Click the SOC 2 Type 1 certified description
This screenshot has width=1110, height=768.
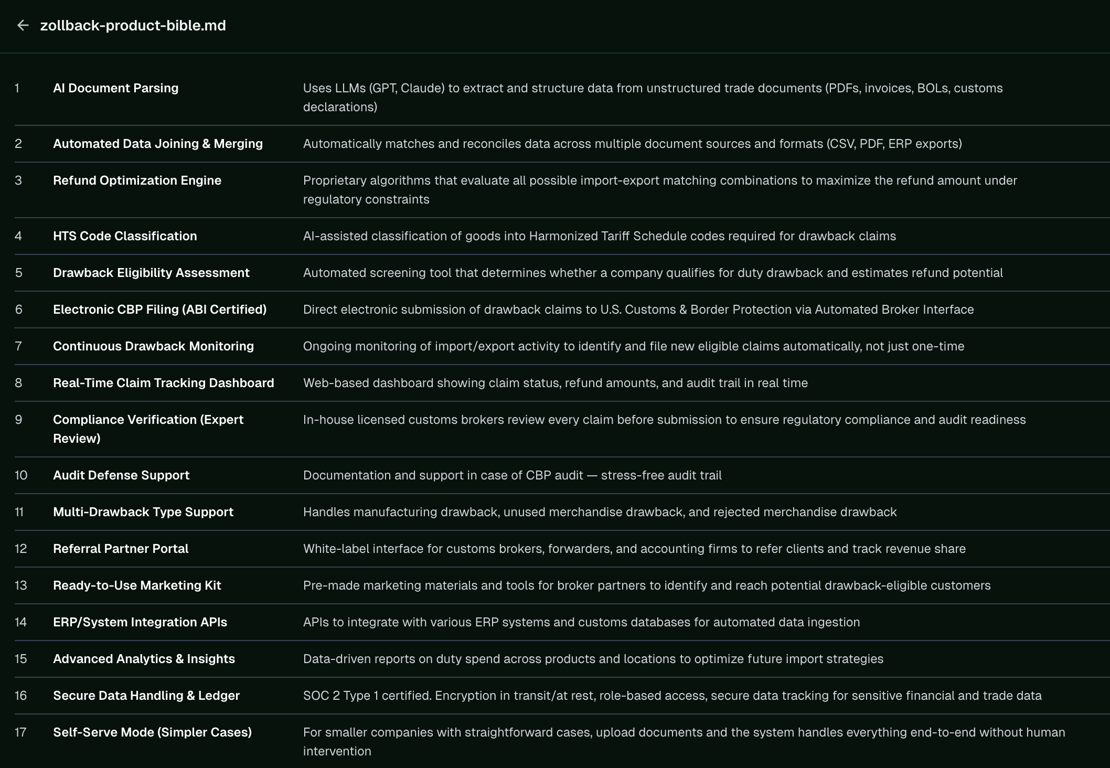tap(673, 696)
